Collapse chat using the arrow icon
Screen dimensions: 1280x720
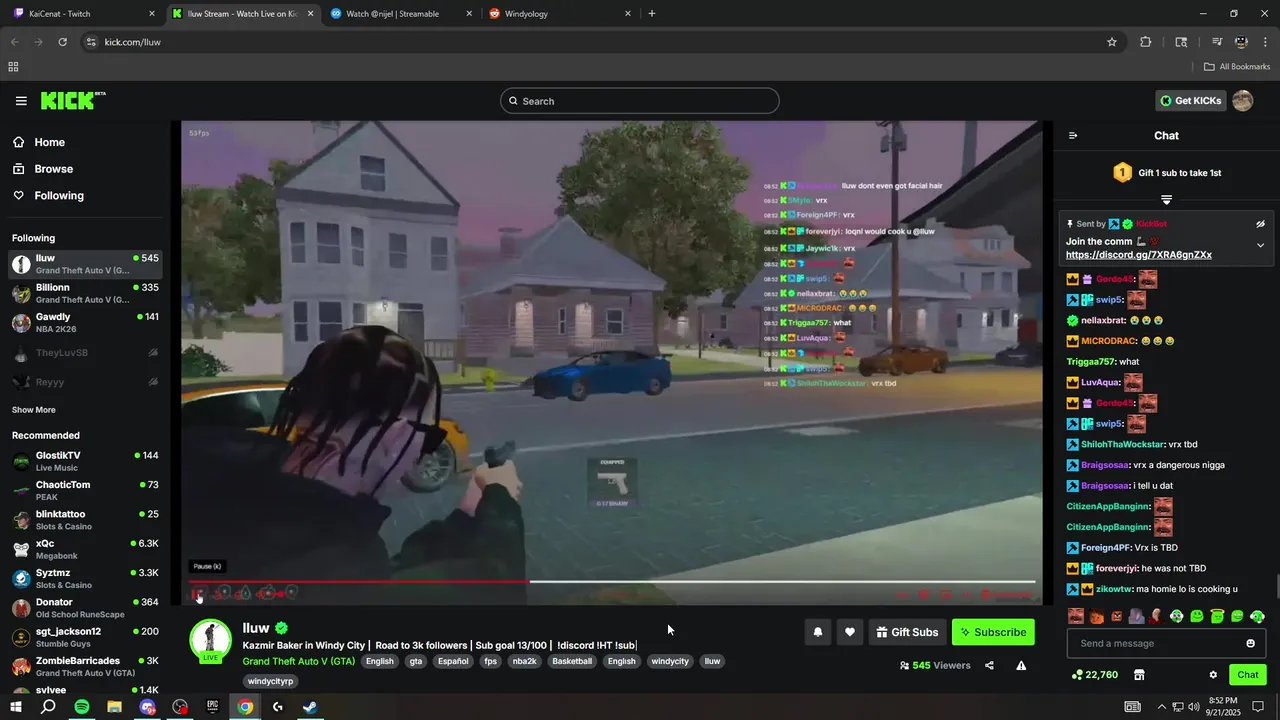(x=1073, y=136)
